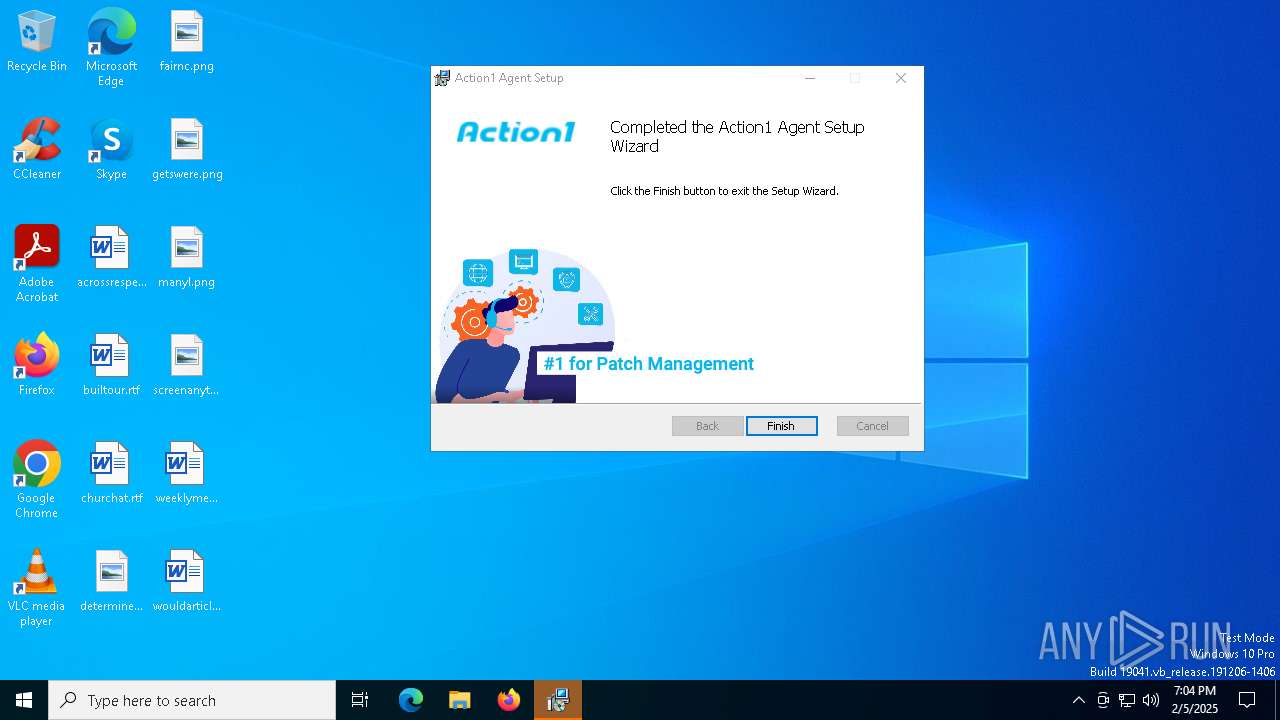Select the wouldarticl... Word document icon
This screenshot has width=1280, height=720.
coord(187,582)
